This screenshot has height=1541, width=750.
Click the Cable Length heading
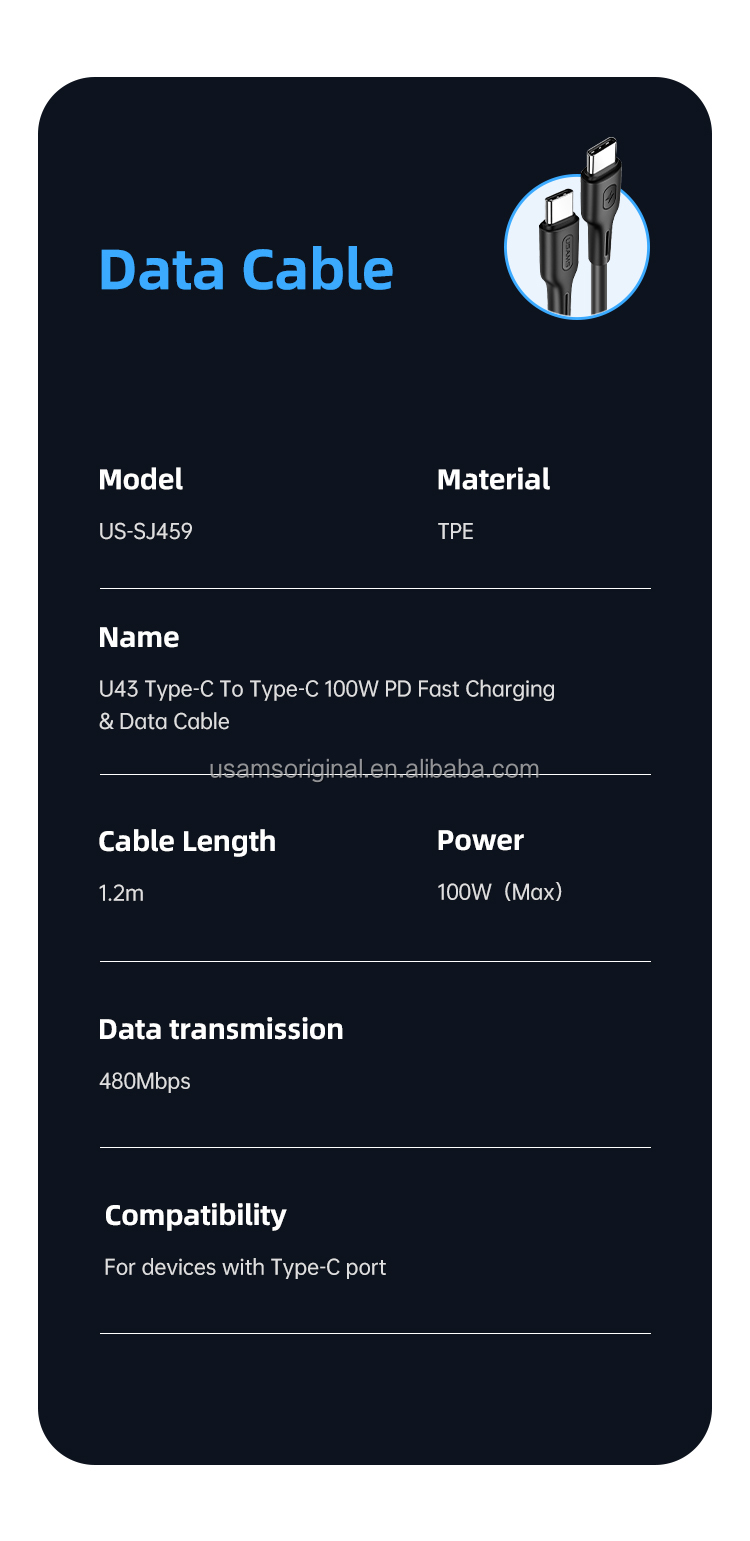(x=187, y=841)
